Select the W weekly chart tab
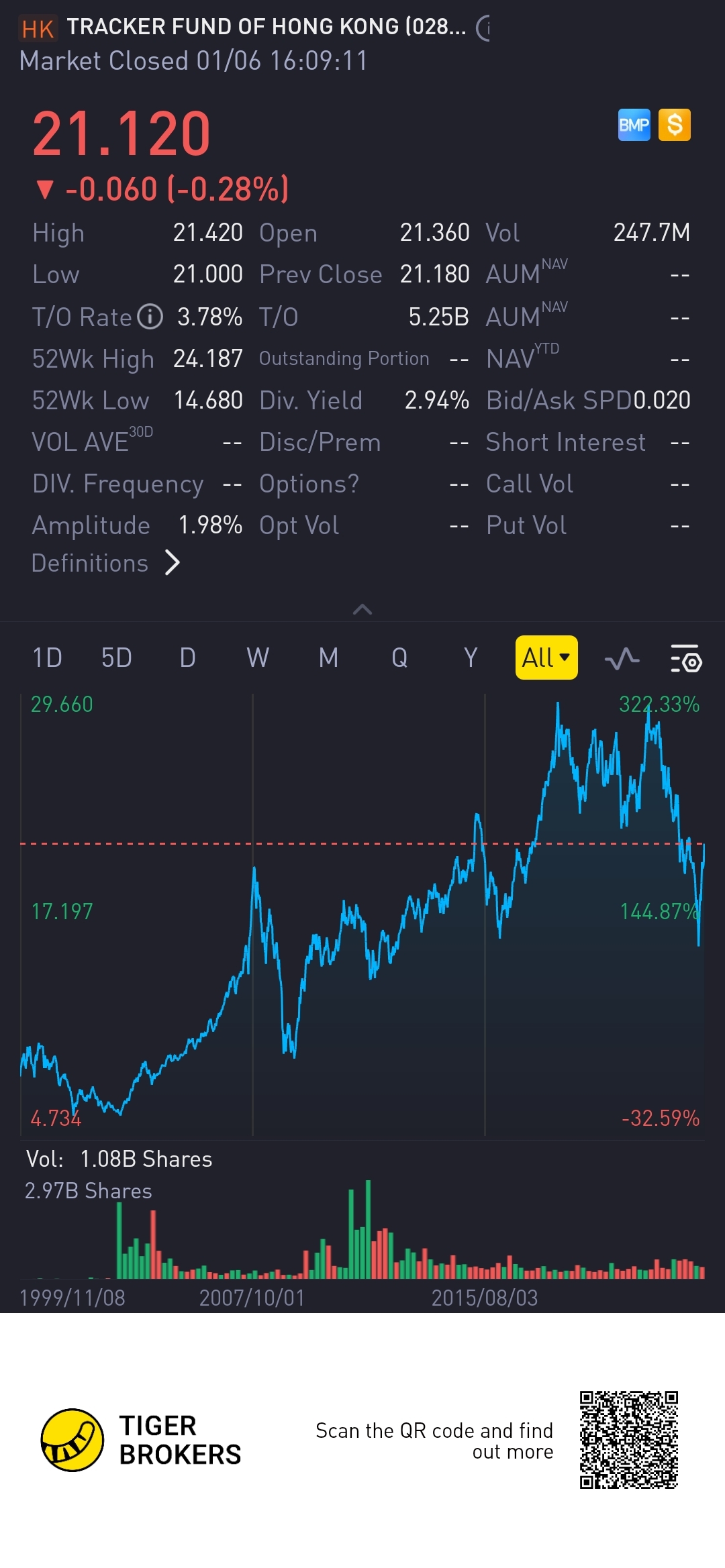Screen dimensions: 725x1568 pyautogui.click(x=258, y=658)
